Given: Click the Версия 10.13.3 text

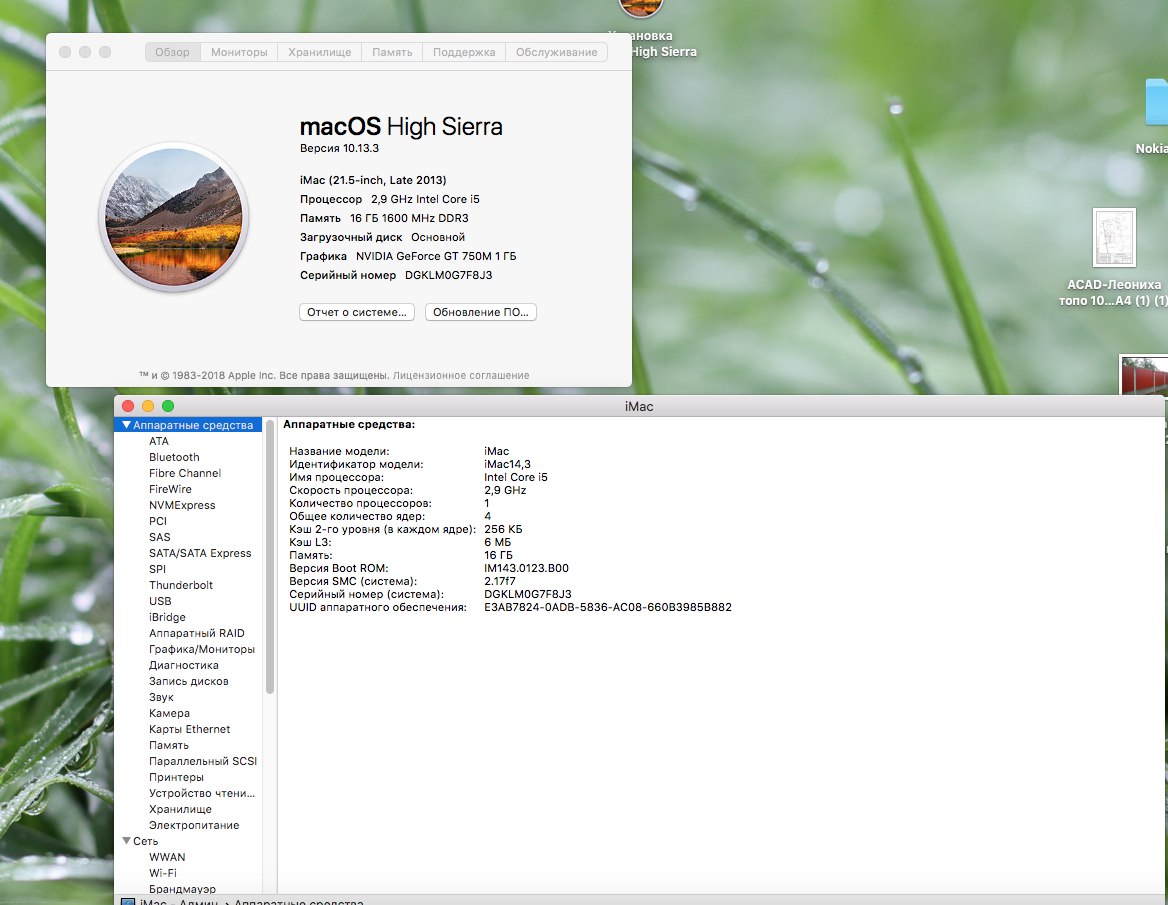Looking at the screenshot, I should 340,148.
